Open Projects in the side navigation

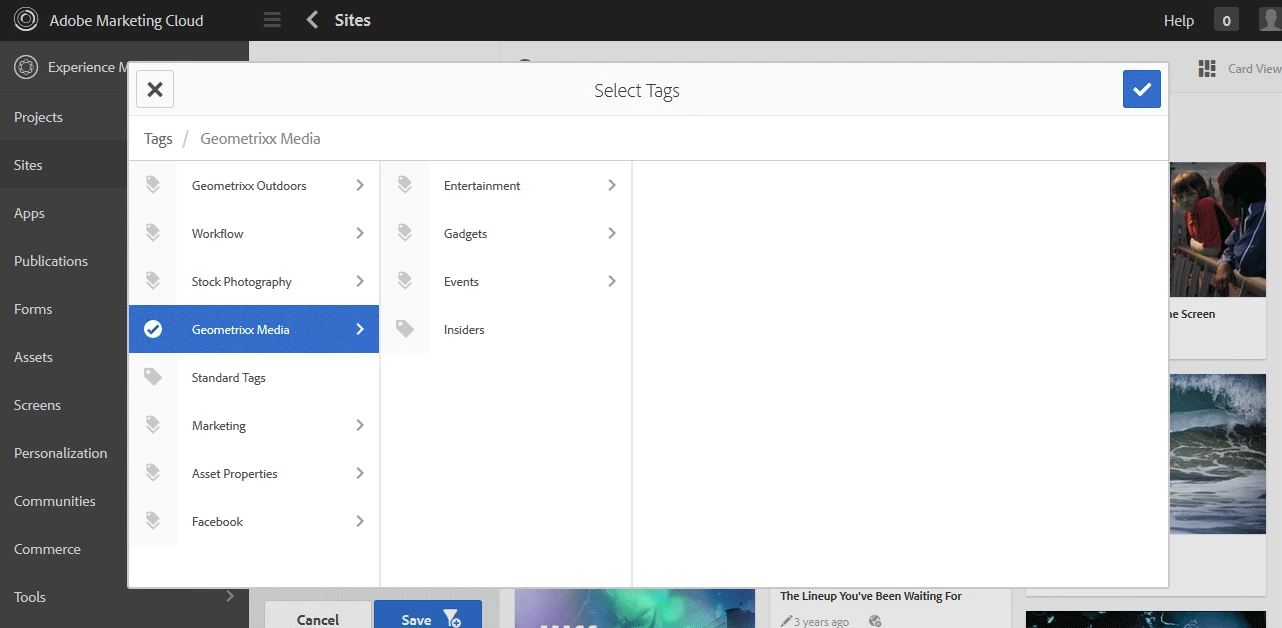38,117
